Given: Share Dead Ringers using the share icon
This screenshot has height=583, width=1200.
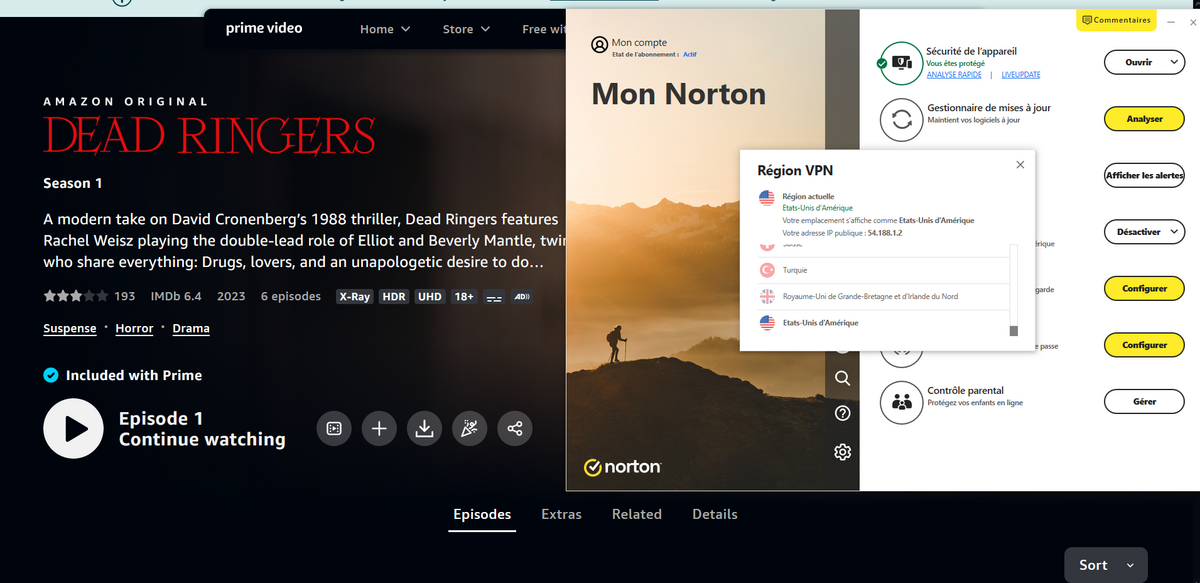Looking at the screenshot, I should click(515, 428).
